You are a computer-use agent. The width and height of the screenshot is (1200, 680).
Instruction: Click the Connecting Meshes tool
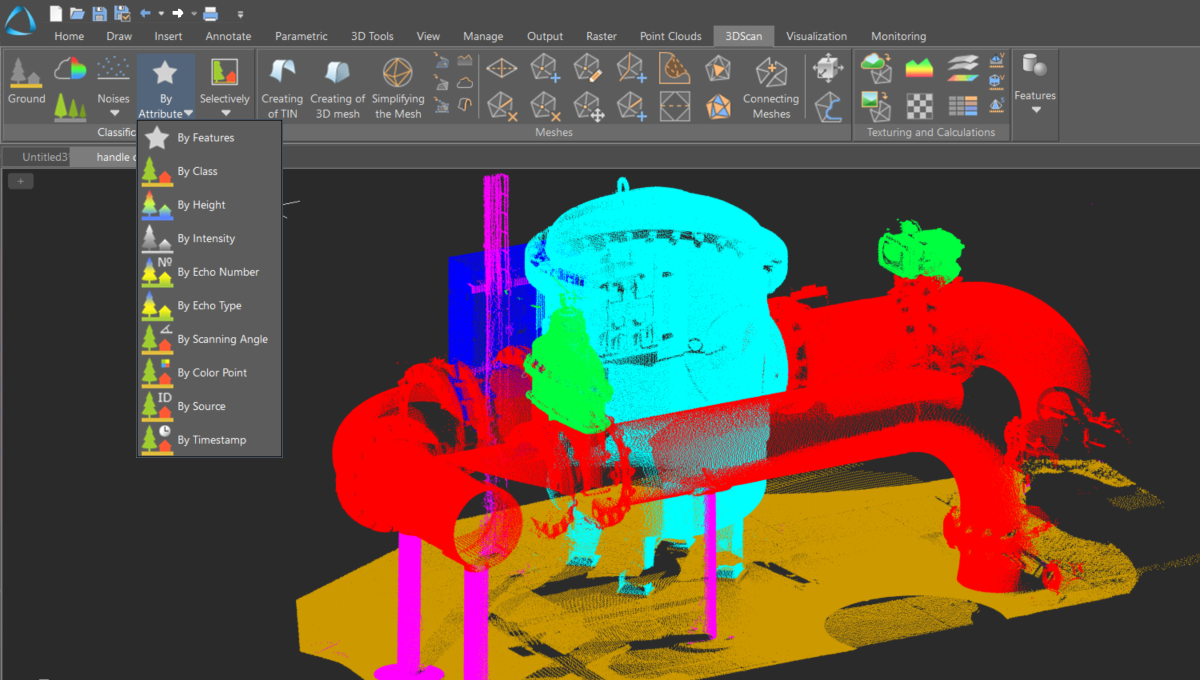tap(770, 86)
